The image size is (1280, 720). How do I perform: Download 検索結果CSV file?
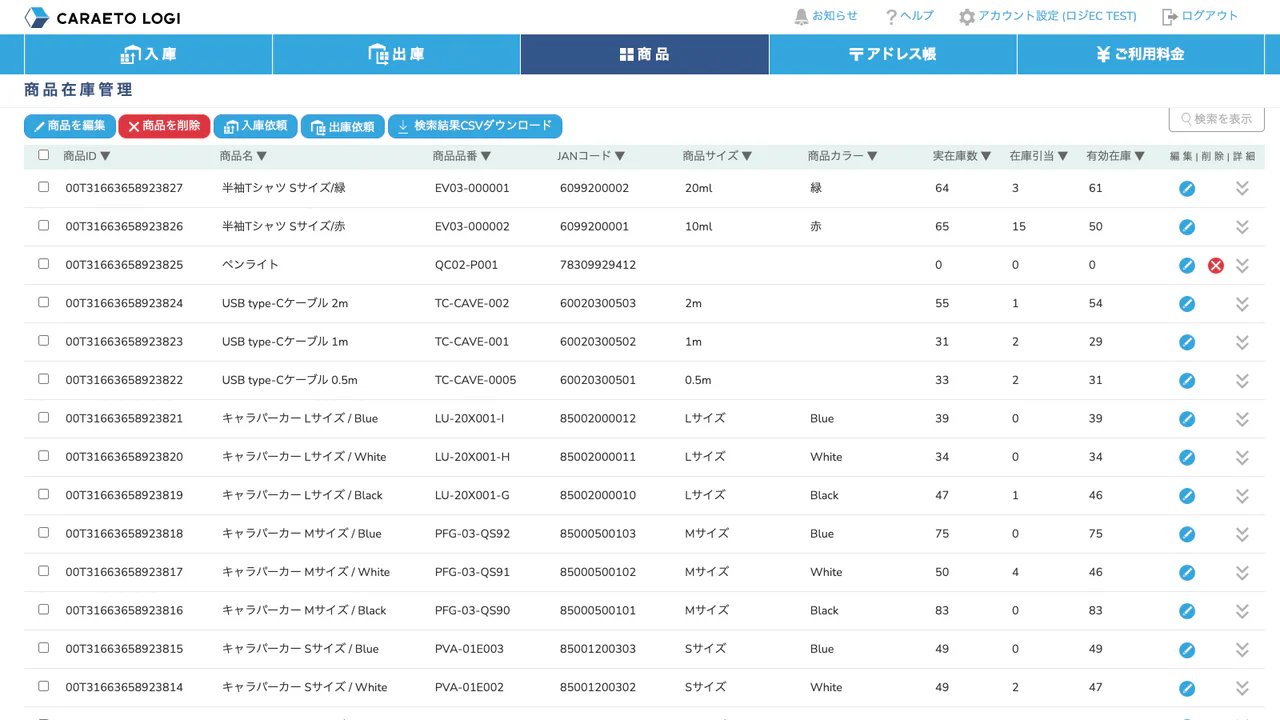coord(475,126)
